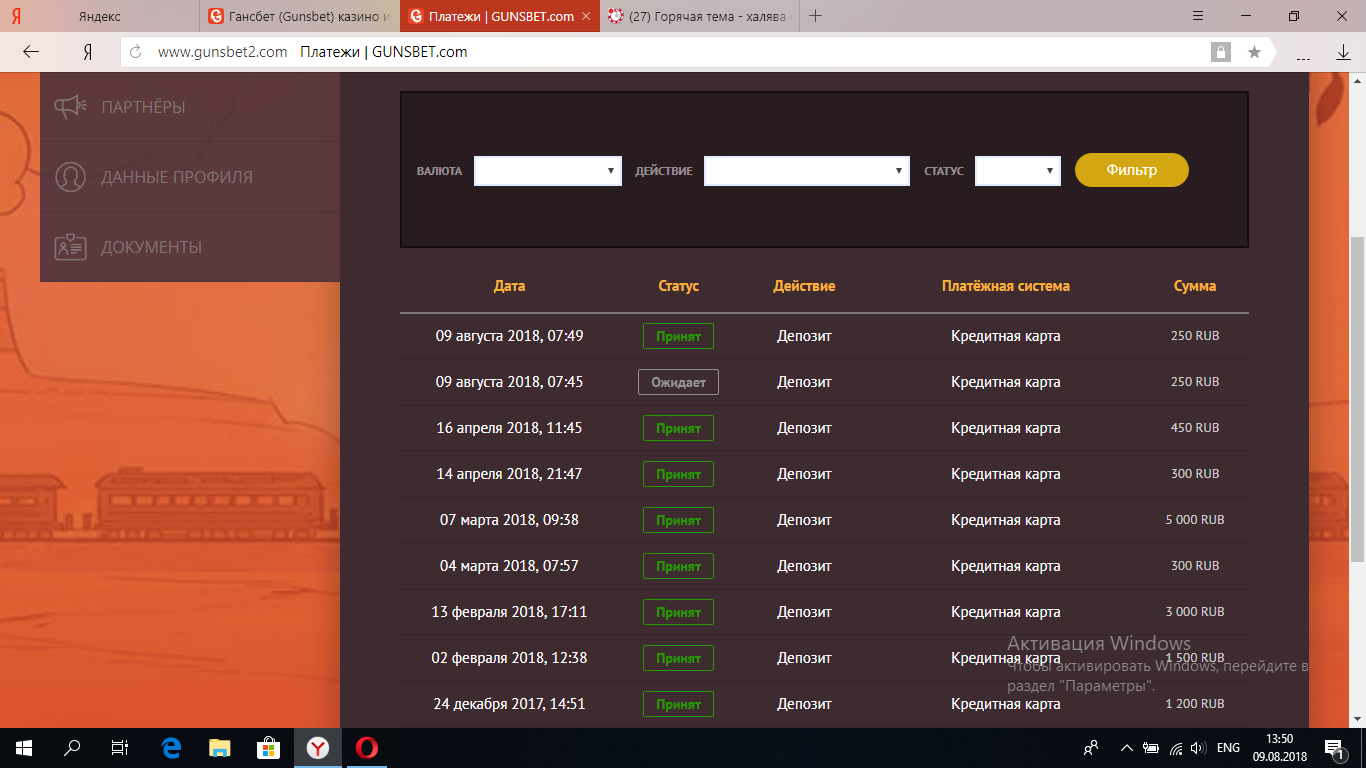Check the battery icon in the system tray
This screenshot has height=768, width=1366.
pos(1151,748)
